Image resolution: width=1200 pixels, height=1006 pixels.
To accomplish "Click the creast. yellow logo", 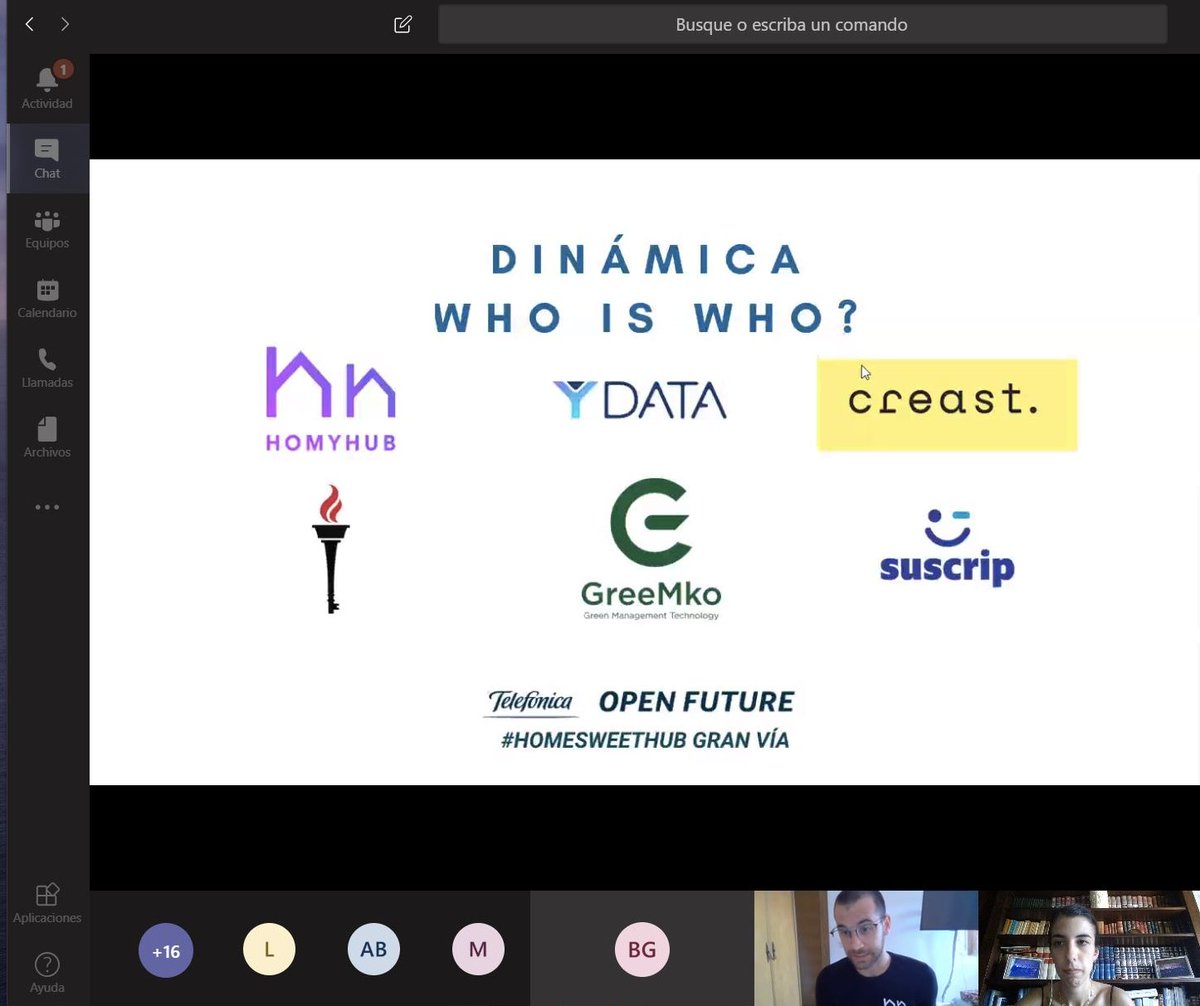I will (x=947, y=404).
